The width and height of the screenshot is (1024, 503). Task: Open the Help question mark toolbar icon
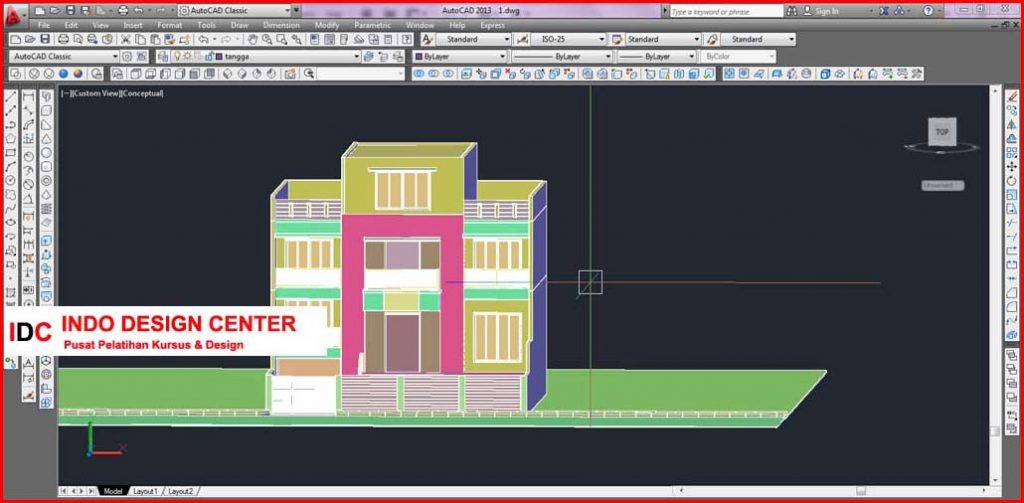pos(407,39)
